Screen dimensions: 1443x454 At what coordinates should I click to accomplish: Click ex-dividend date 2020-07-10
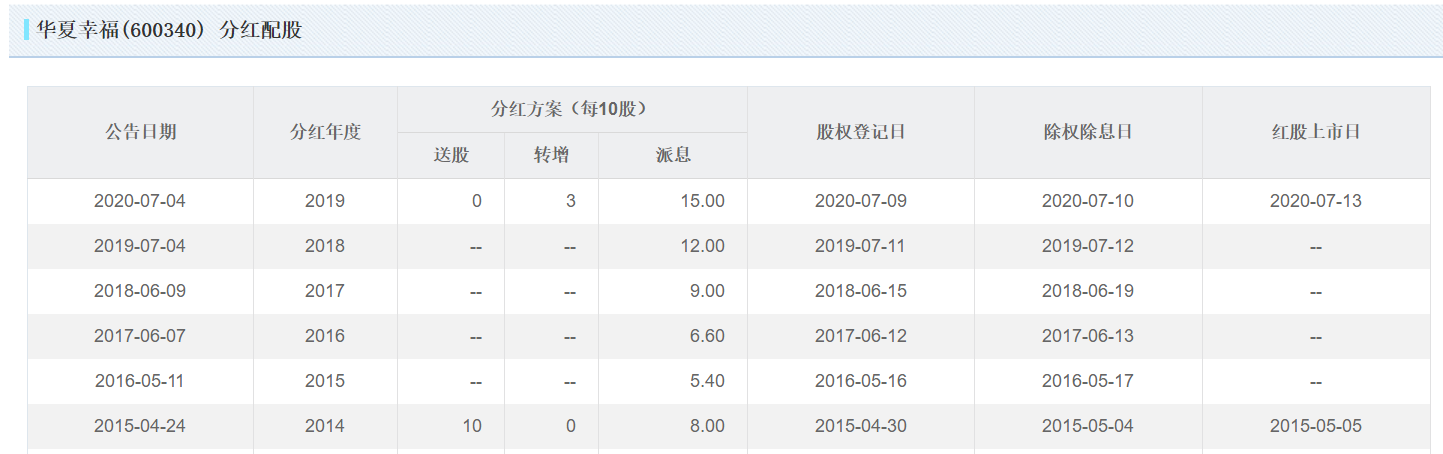tap(1088, 201)
